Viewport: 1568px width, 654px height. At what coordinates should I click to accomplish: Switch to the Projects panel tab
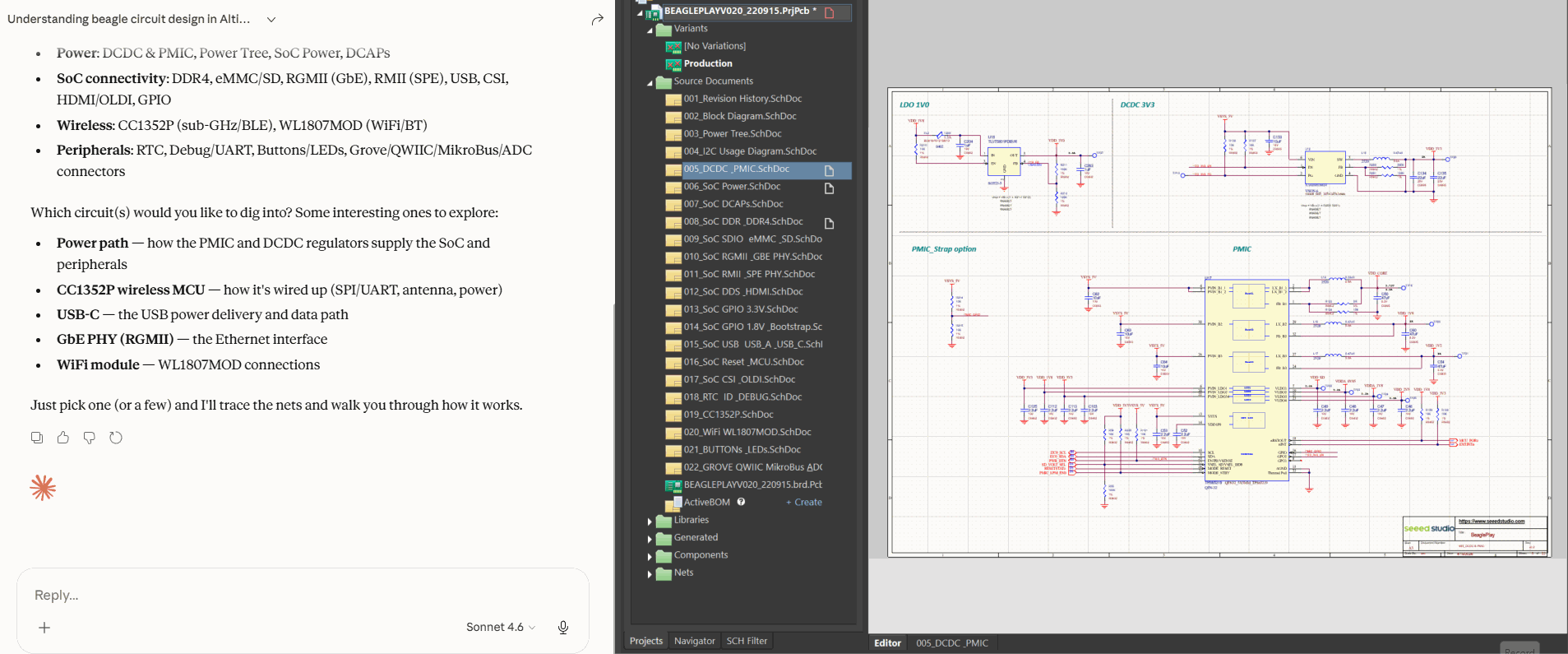[646, 641]
